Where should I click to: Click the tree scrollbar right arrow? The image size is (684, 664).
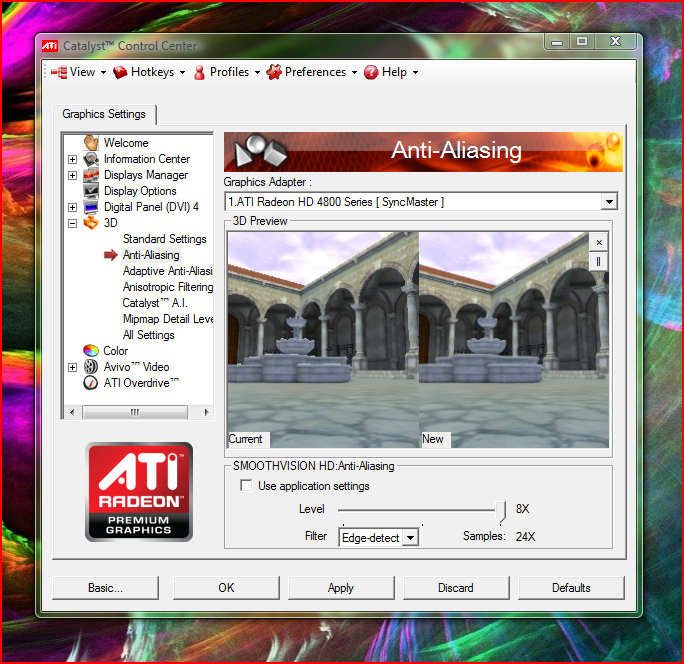pyautogui.click(x=206, y=412)
